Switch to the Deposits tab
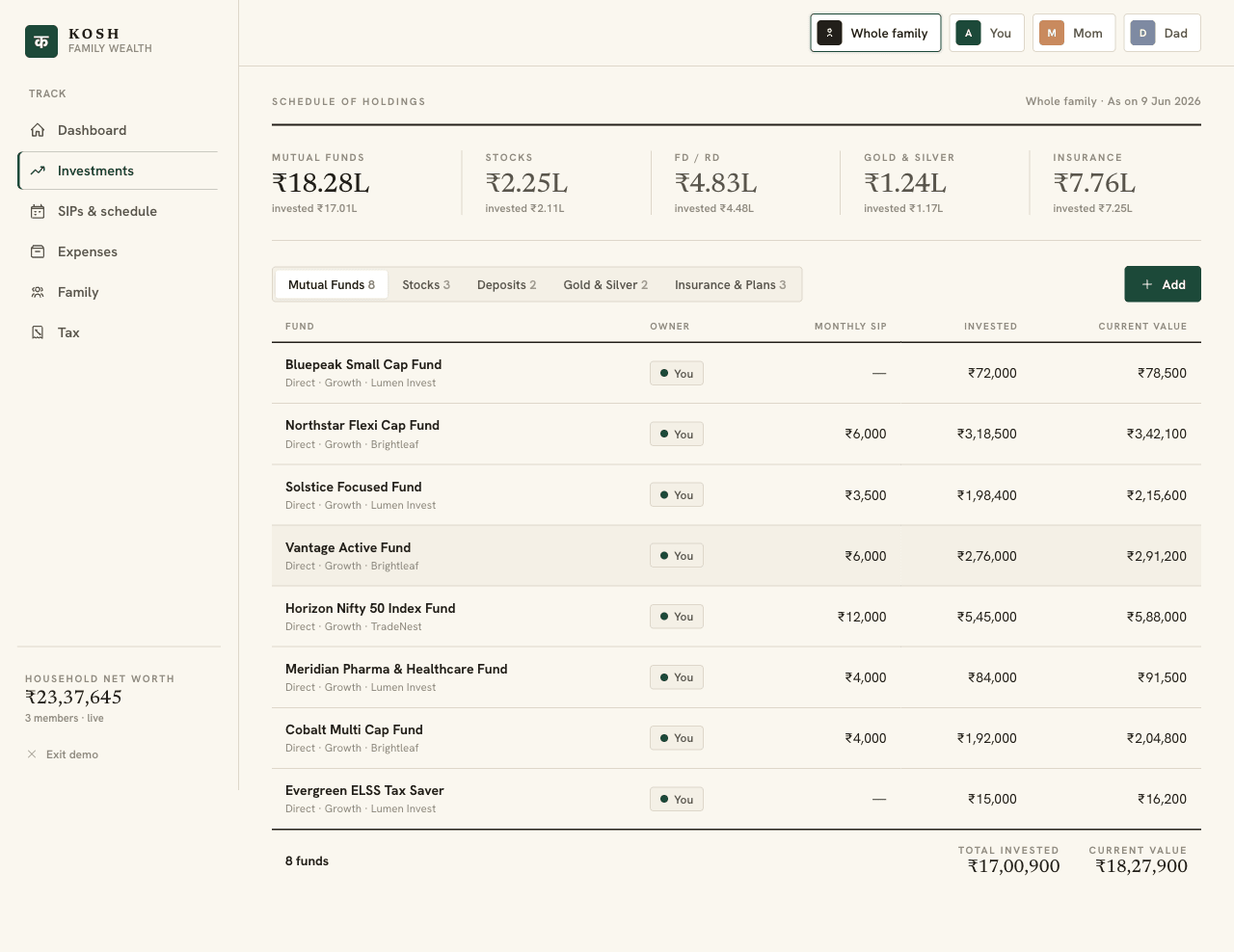The width and height of the screenshot is (1234, 952). (507, 284)
